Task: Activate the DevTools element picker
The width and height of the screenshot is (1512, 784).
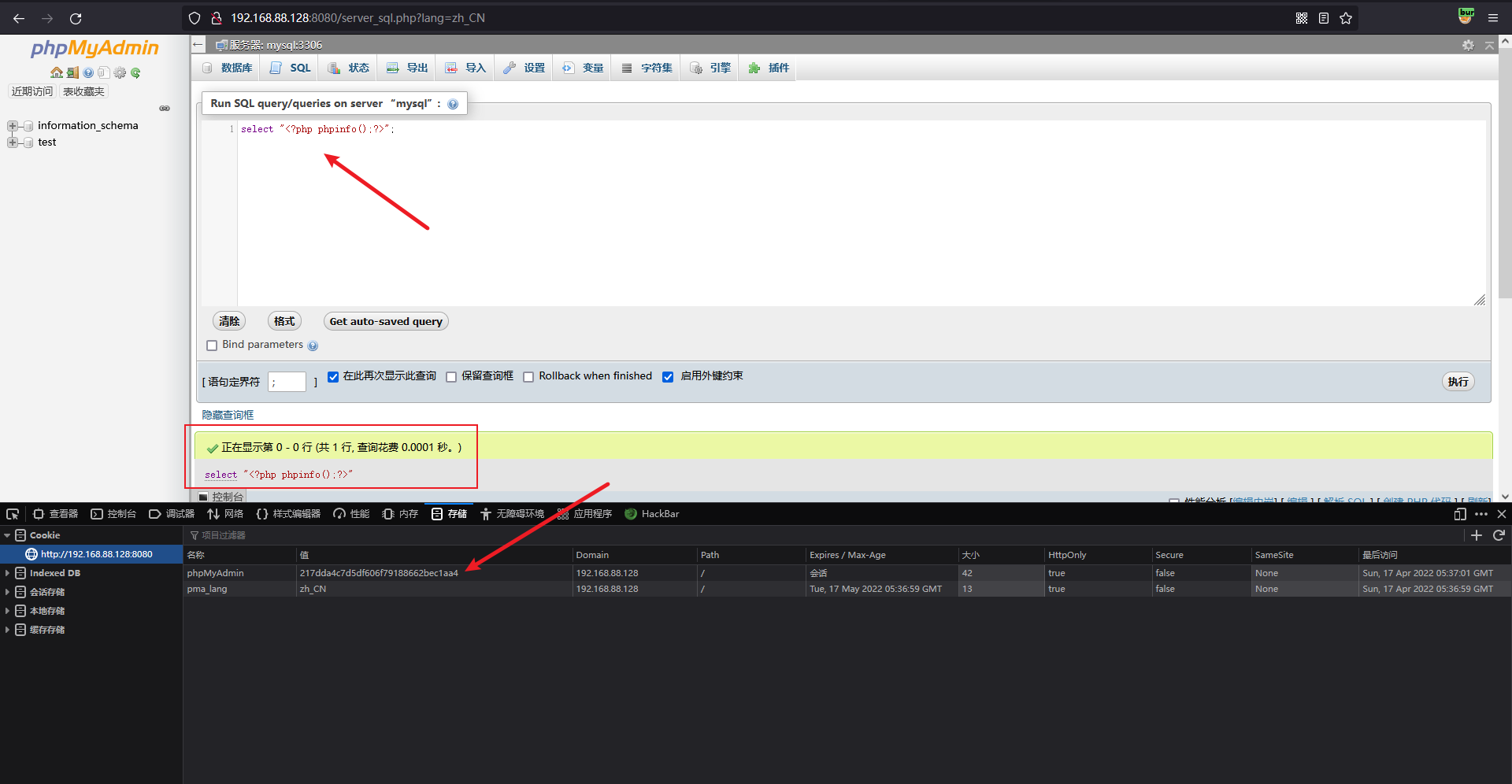Action: [13, 514]
